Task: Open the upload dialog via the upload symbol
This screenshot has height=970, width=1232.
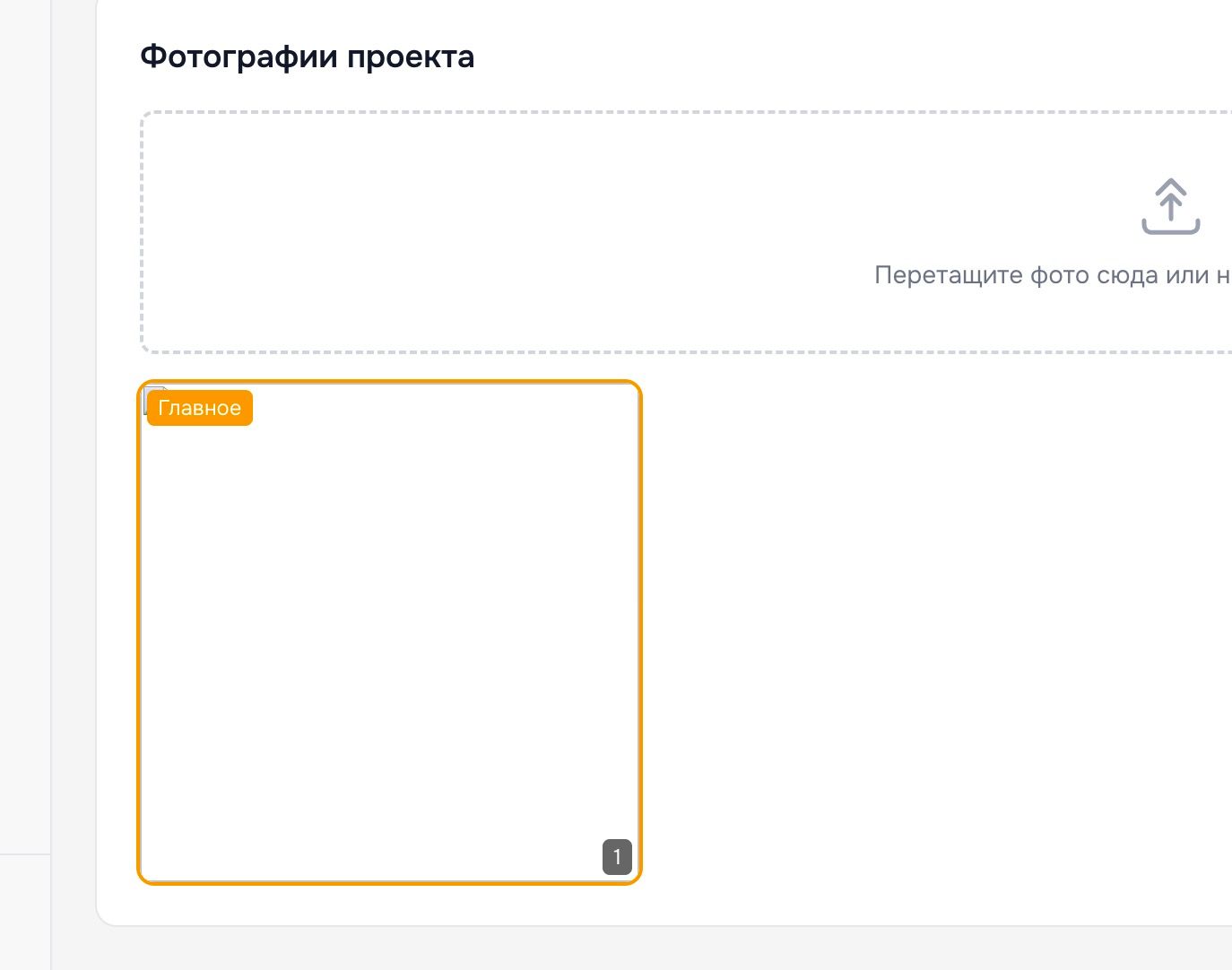Action: pyautogui.click(x=1171, y=206)
